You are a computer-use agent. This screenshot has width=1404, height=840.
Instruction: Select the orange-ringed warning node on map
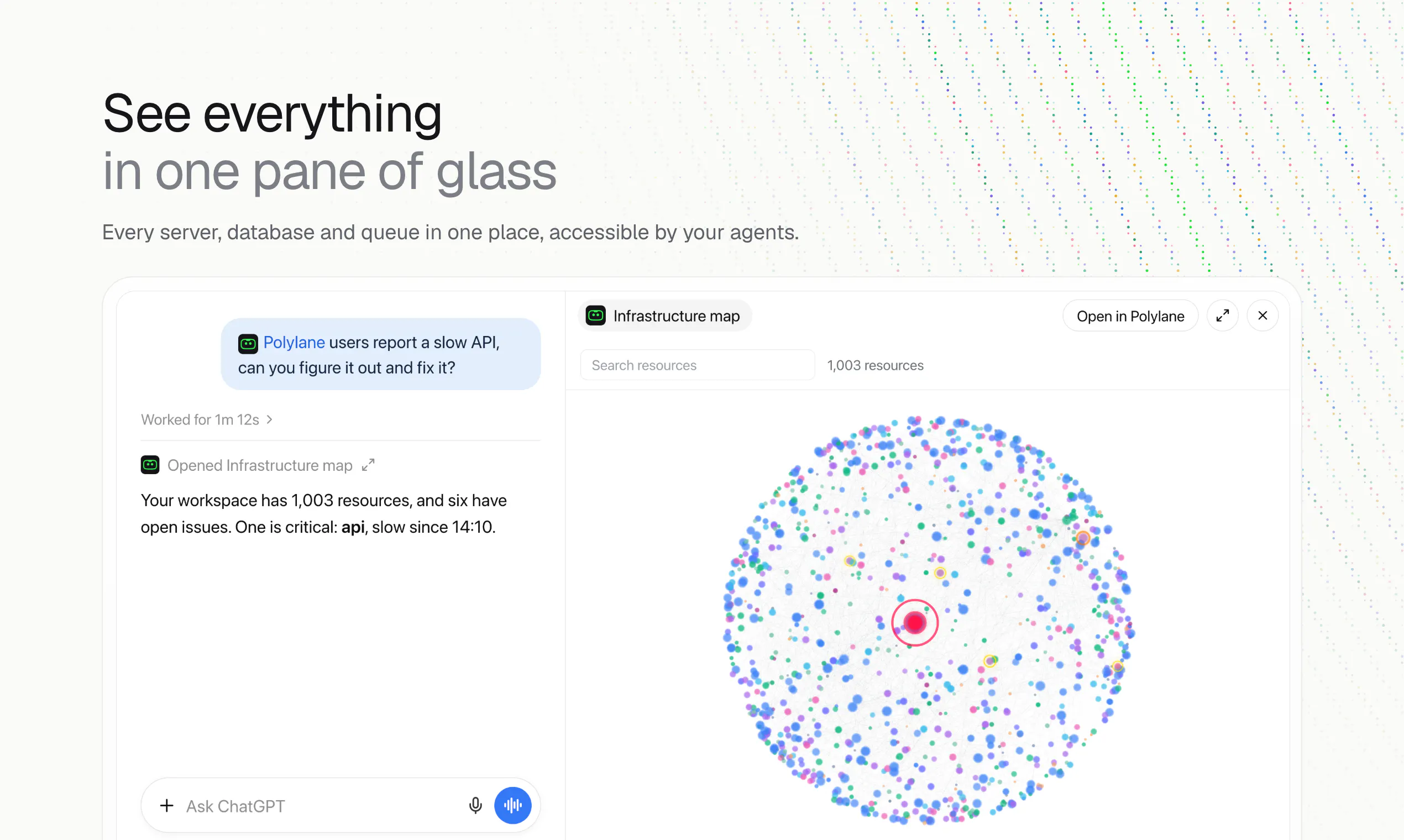[x=1083, y=538]
